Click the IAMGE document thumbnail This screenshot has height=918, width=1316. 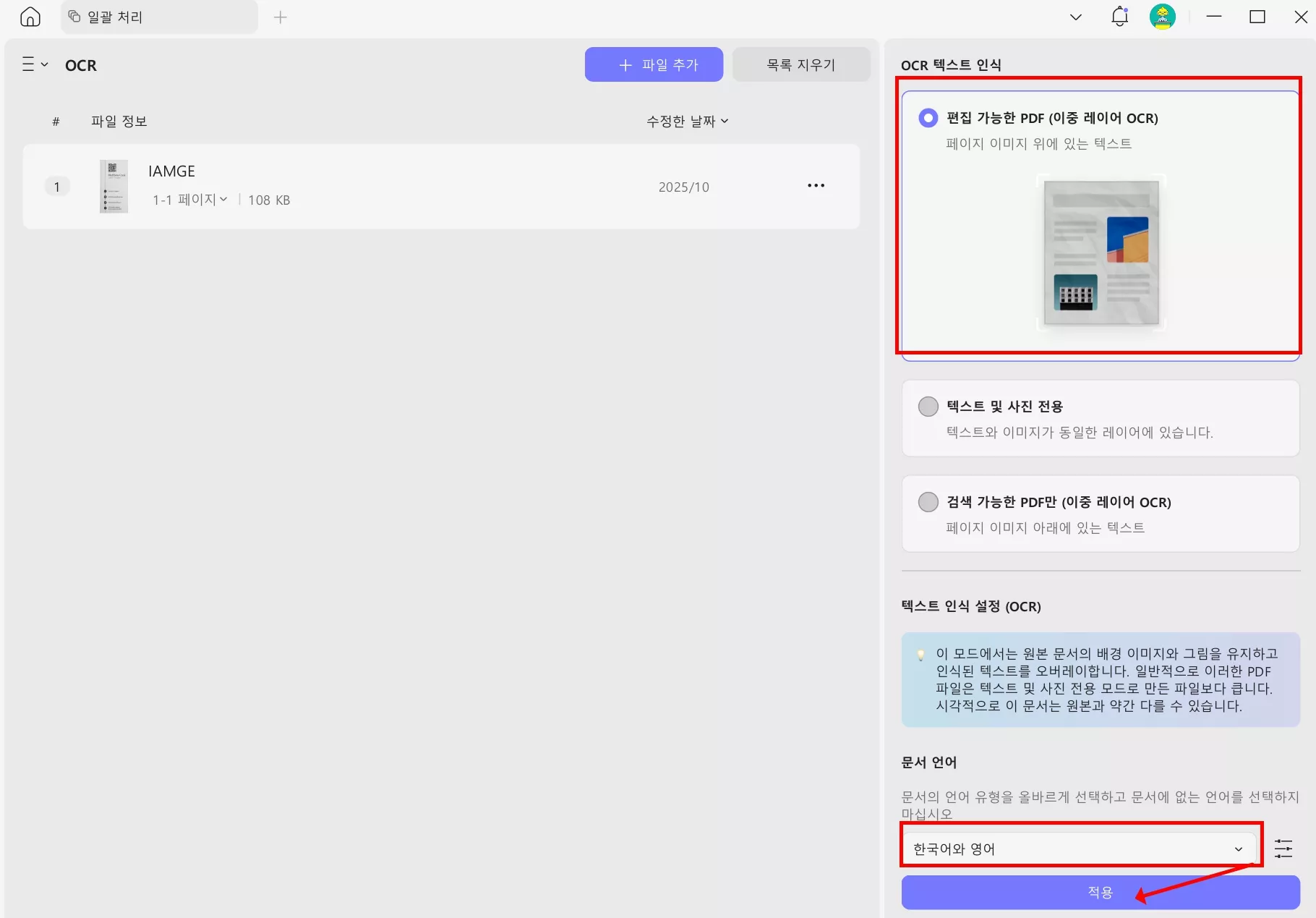point(113,186)
